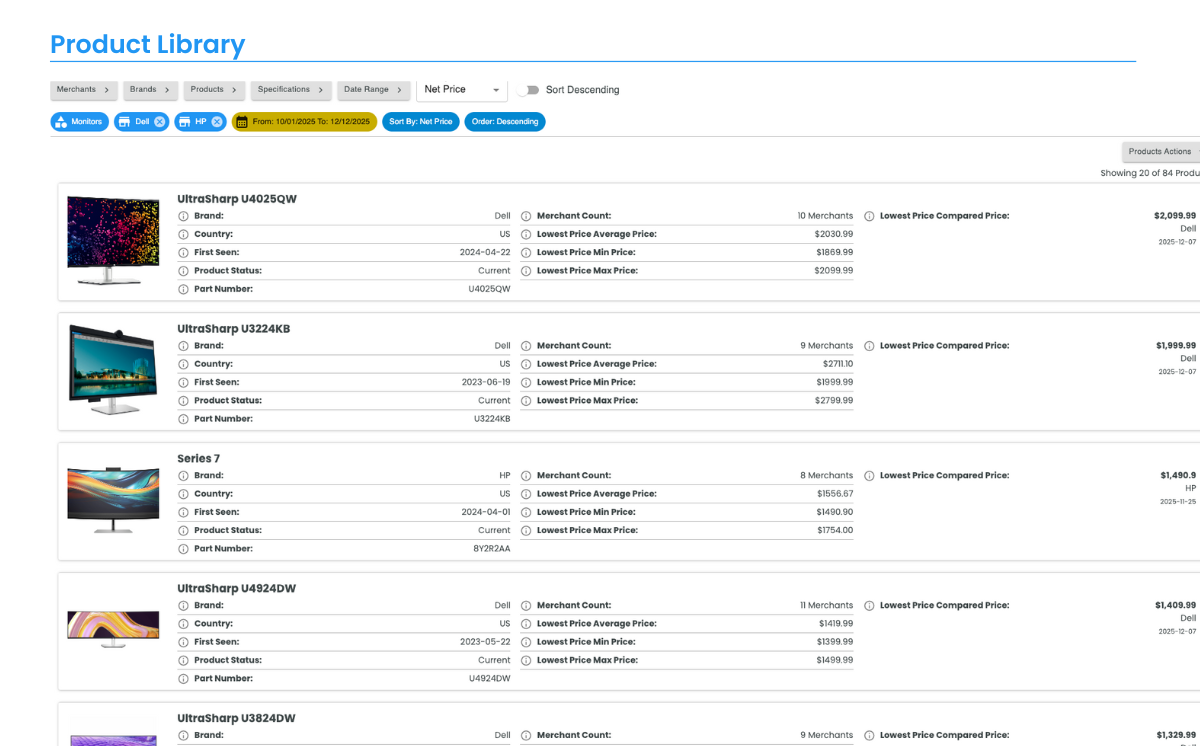Click the Order: Descending chip

pos(505,122)
